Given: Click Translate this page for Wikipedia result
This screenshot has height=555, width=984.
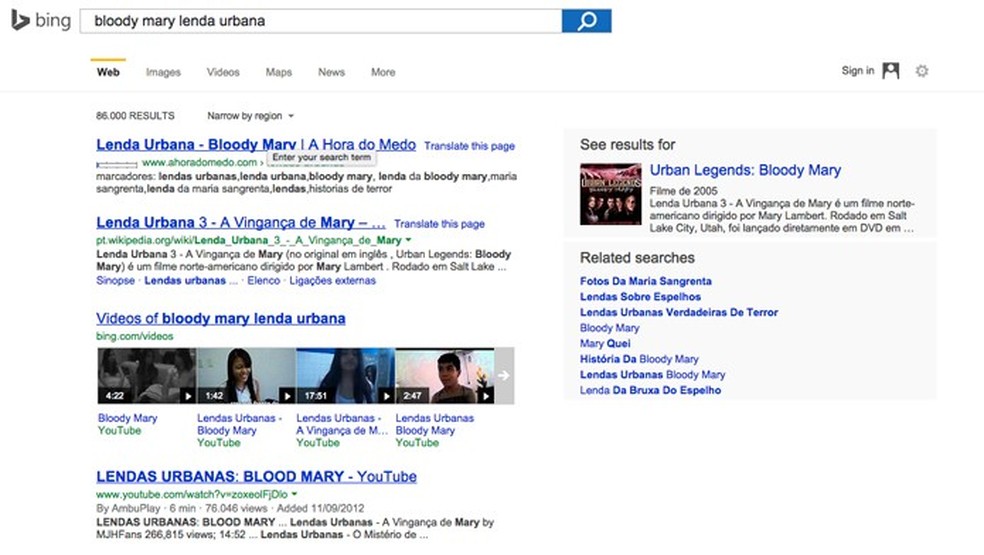Looking at the screenshot, I should (x=439, y=224).
